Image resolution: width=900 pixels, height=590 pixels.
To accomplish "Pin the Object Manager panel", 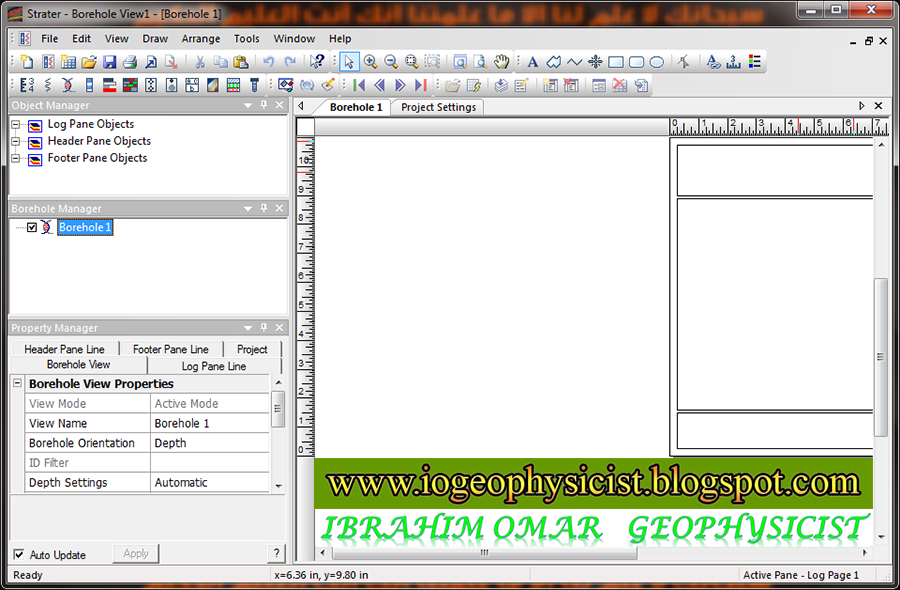I will [x=262, y=104].
